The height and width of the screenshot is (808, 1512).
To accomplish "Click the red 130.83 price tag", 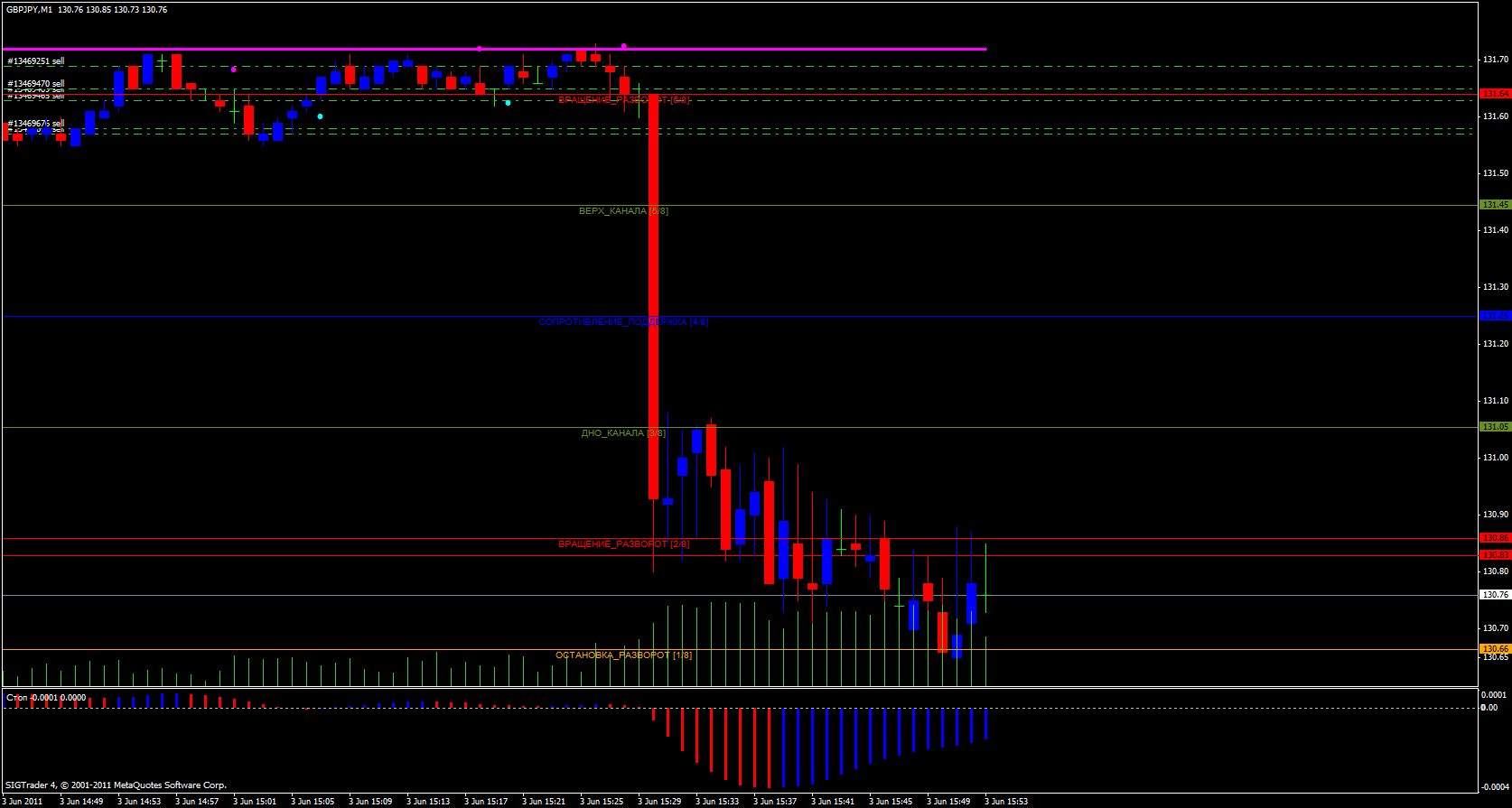I will [x=1495, y=555].
